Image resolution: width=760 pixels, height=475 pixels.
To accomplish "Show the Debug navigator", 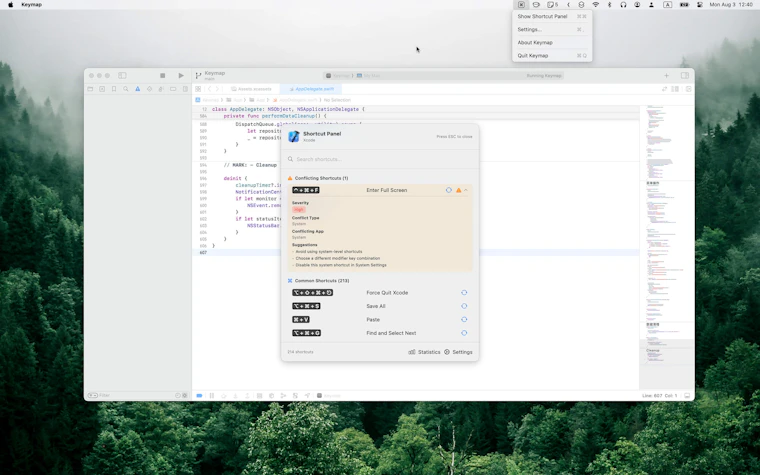I will point(161,89).
